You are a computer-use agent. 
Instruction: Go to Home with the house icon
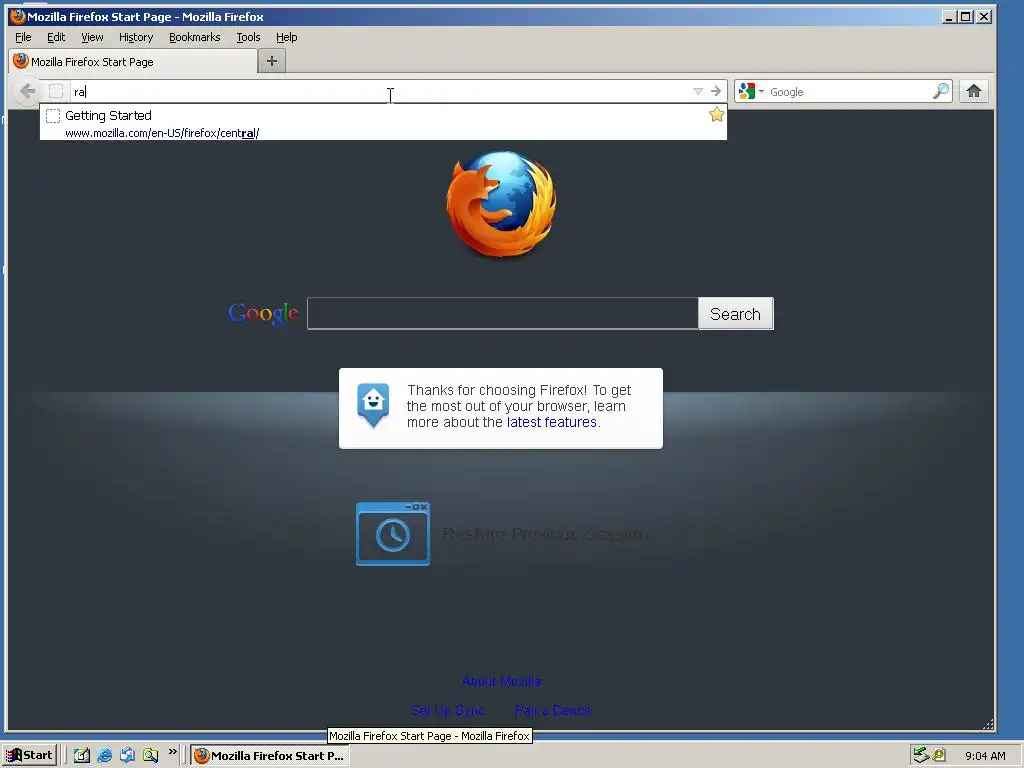tap(974, 91)
